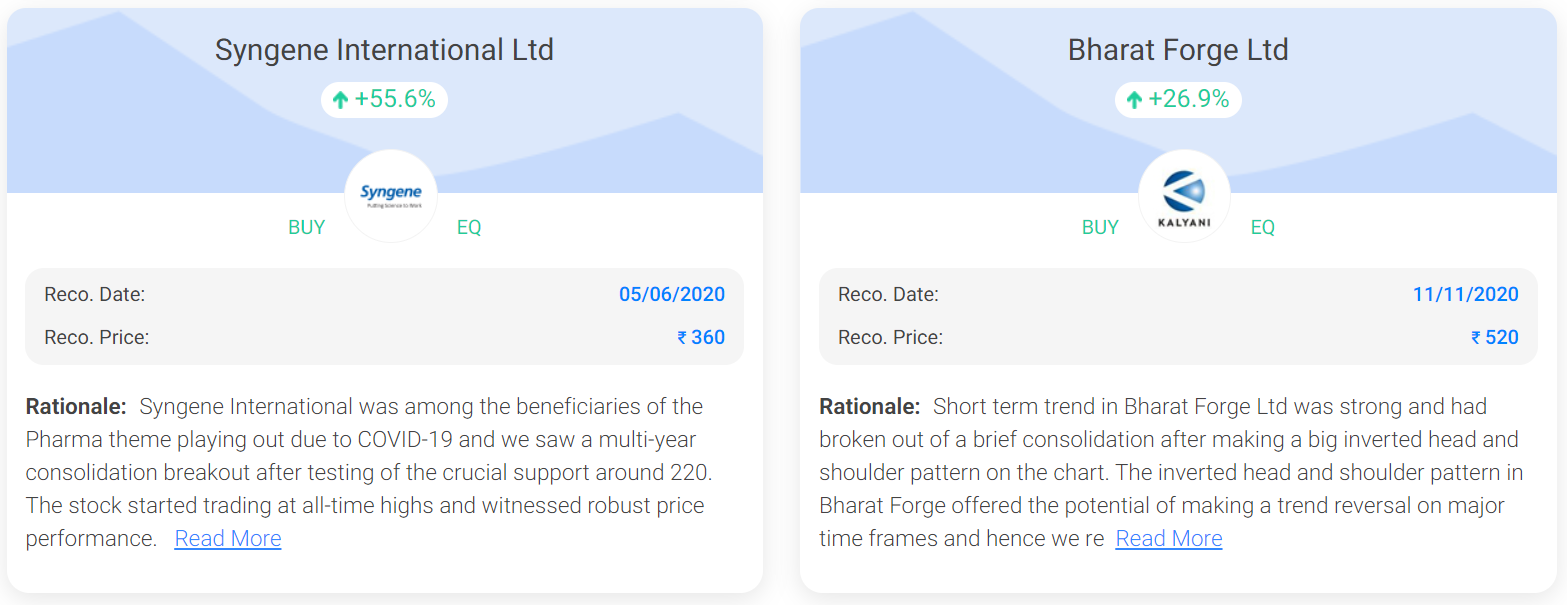
Task: Click the BUY label on Syngene card
Action: pos(307,227)
